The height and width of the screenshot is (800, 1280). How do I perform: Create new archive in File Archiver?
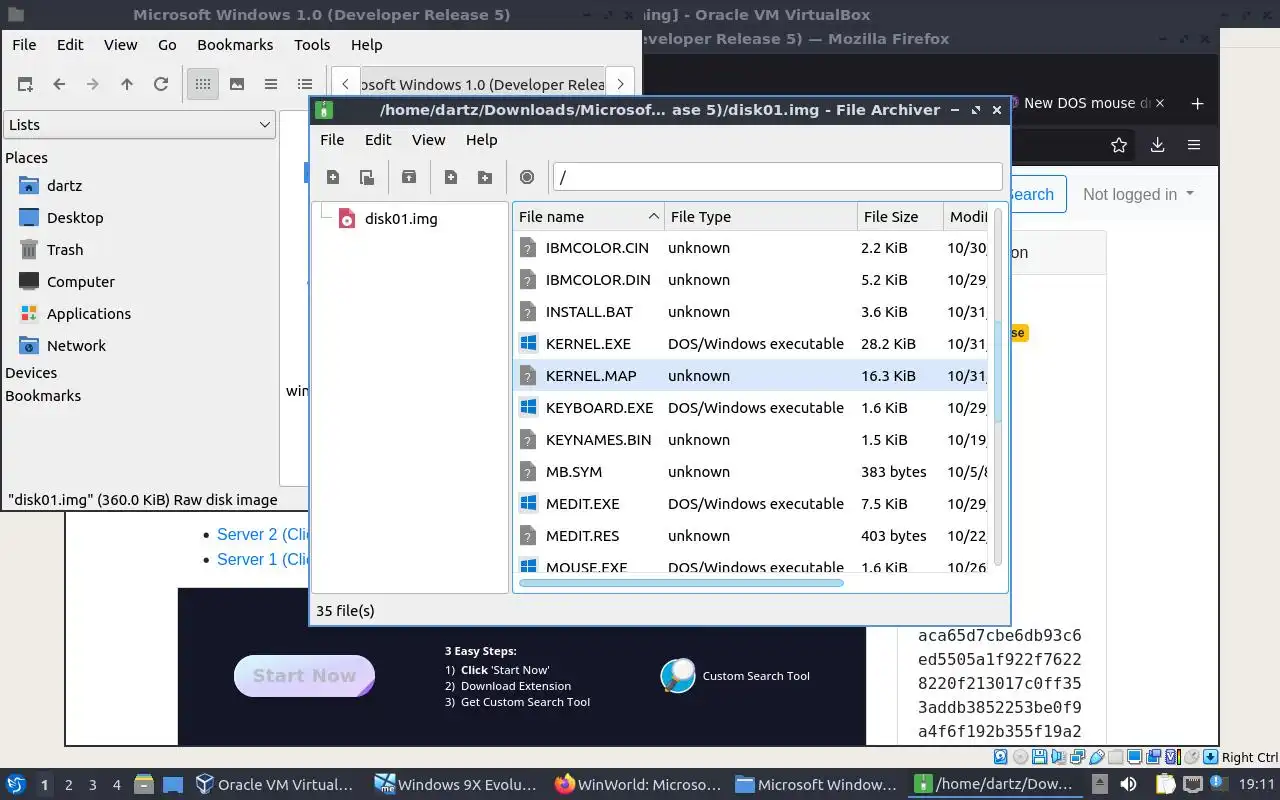[x=333, y=177]
